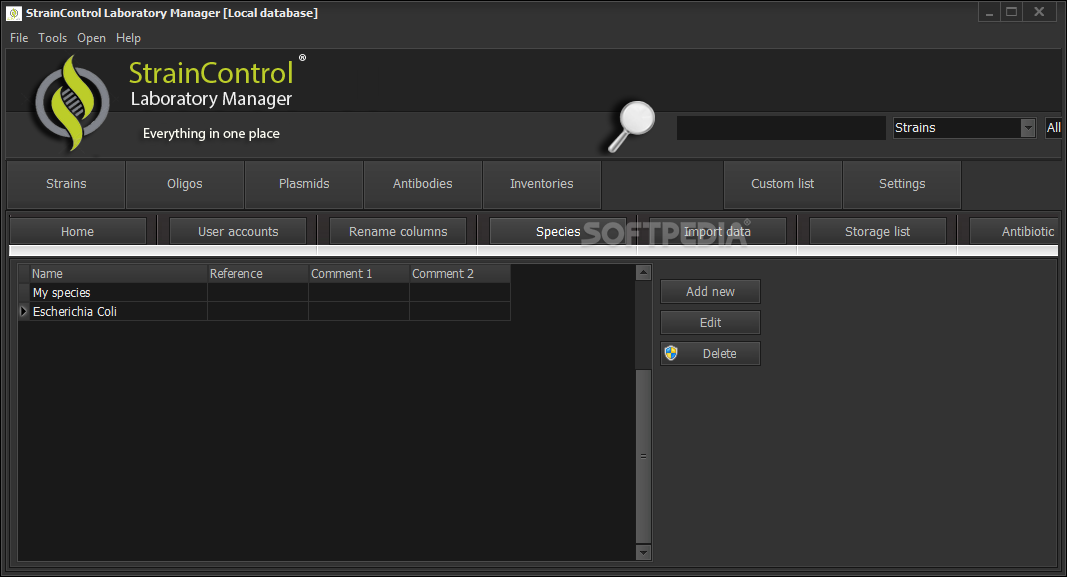
Task: Open the Custom list section
Action: (783, 184)
